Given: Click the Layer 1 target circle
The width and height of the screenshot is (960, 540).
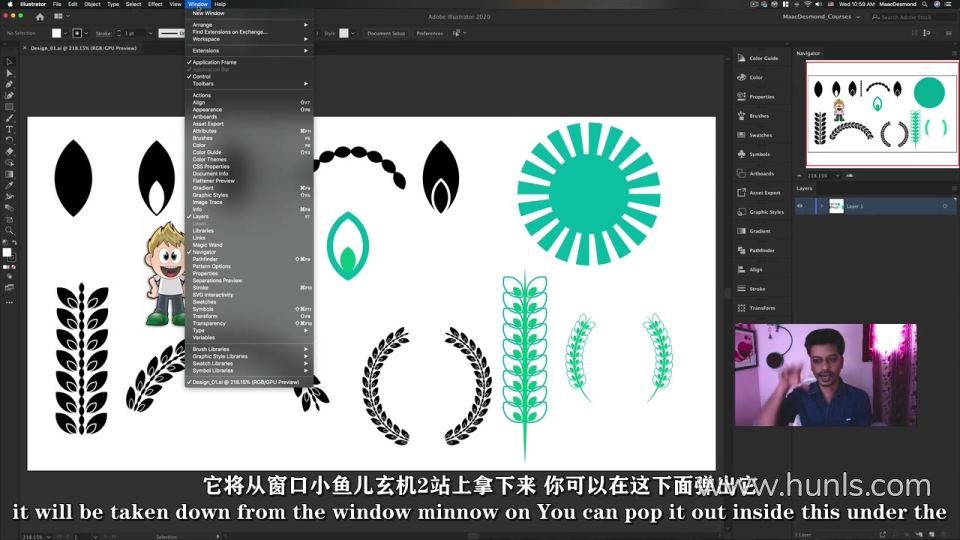Looking at the screenshot, I should (945, 206).
